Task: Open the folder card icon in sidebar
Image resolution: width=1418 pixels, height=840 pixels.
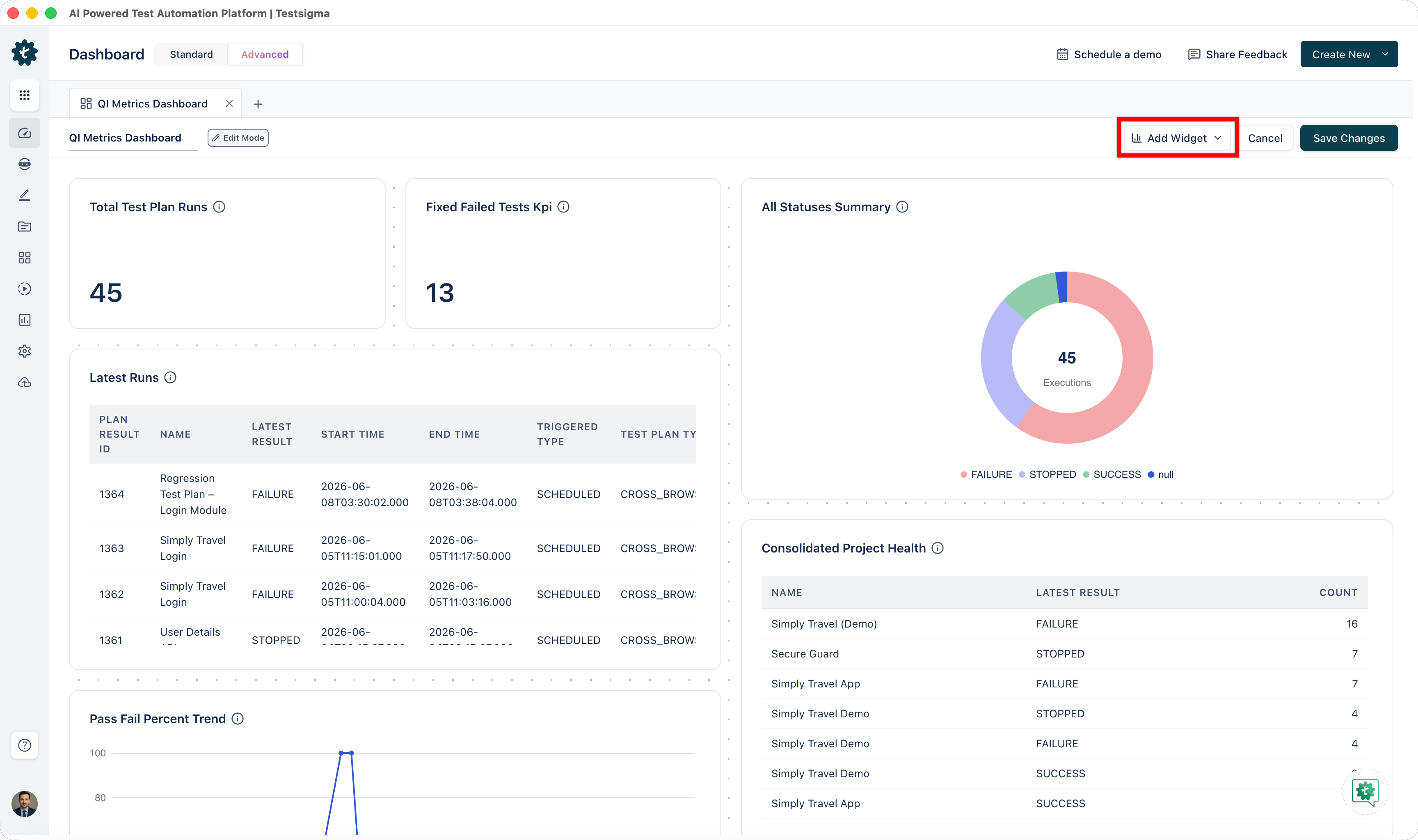Action: point(24,226)
